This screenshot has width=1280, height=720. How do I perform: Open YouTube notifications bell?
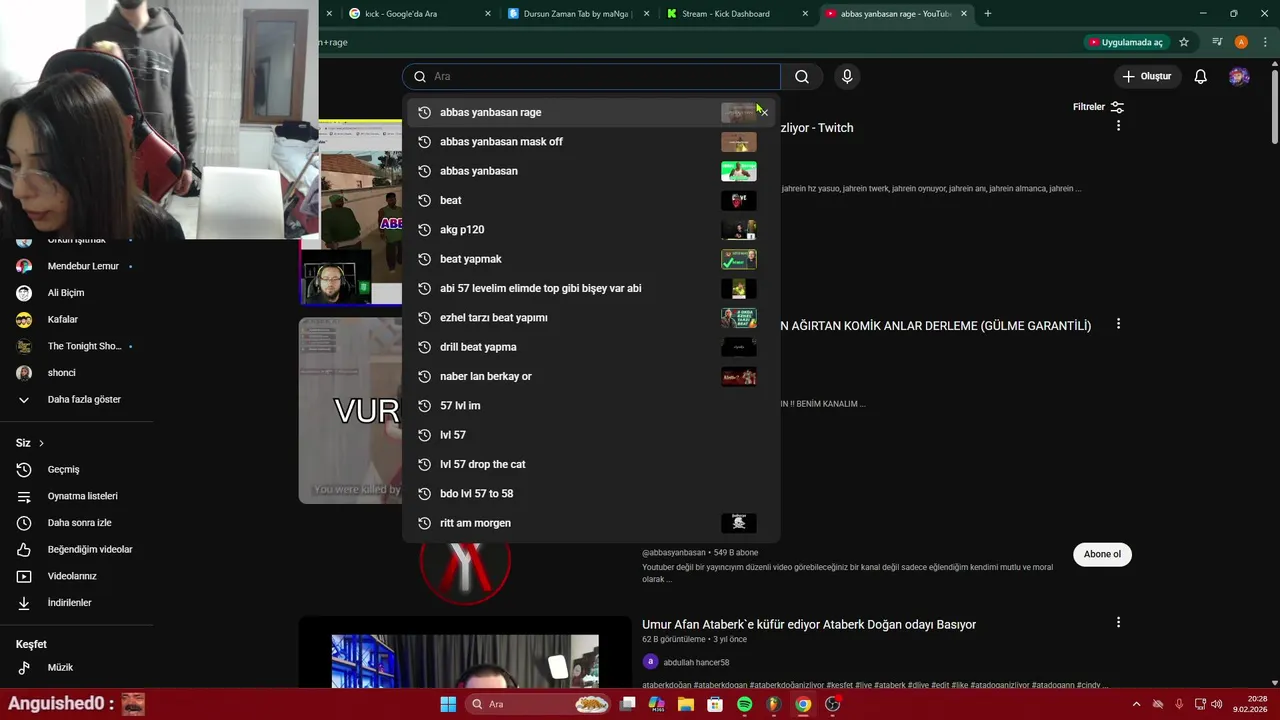(x=1200, y=77)
